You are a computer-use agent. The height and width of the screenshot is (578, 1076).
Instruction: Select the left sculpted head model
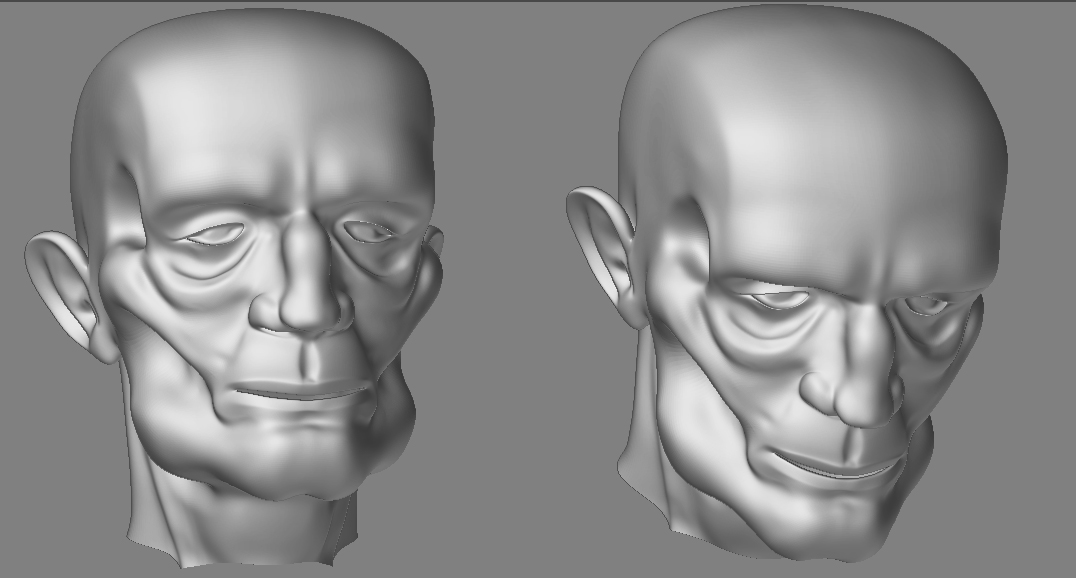(233, 288)
